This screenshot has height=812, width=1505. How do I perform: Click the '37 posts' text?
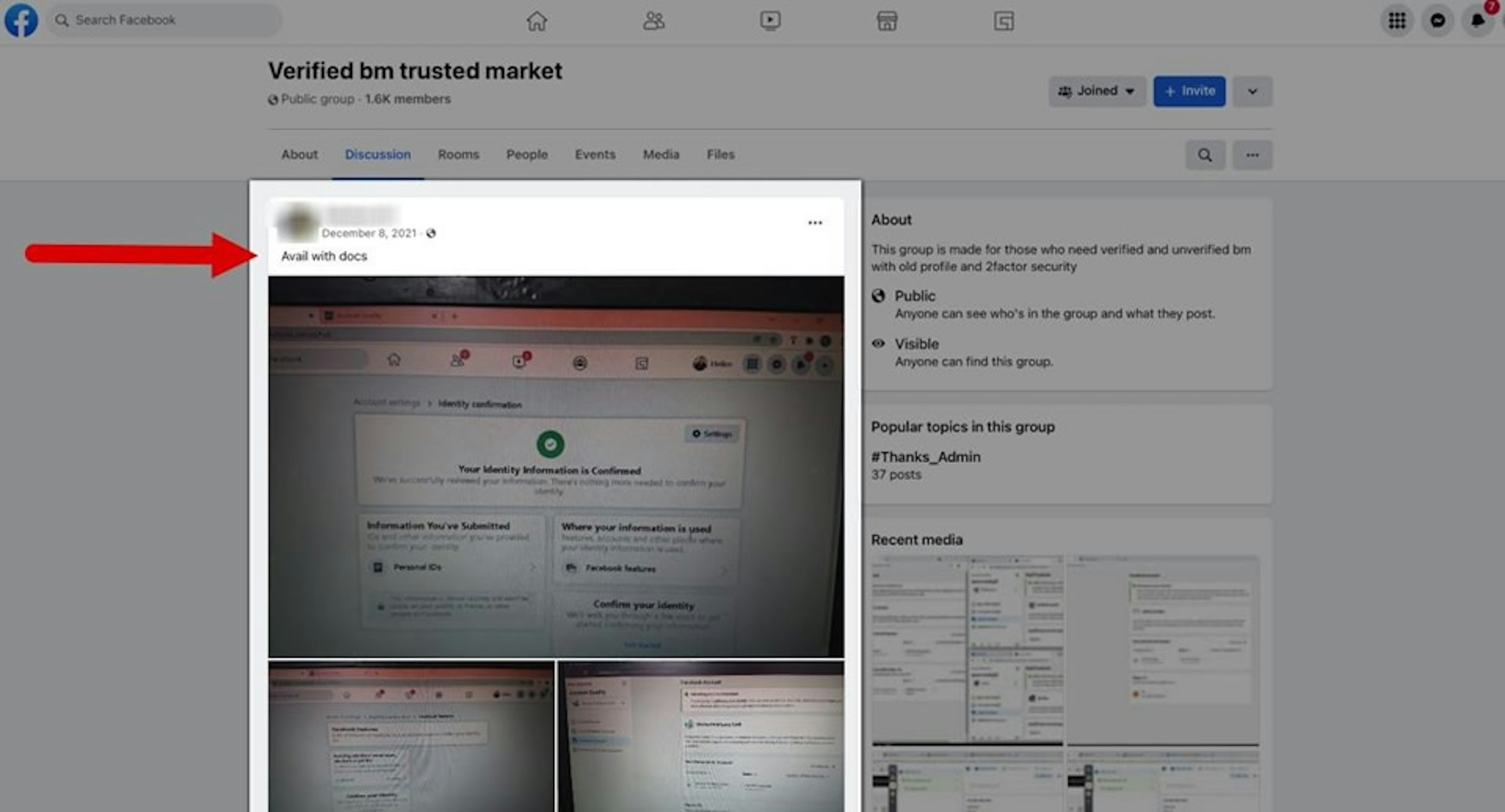pyautogui.click(x=896, y=474)
